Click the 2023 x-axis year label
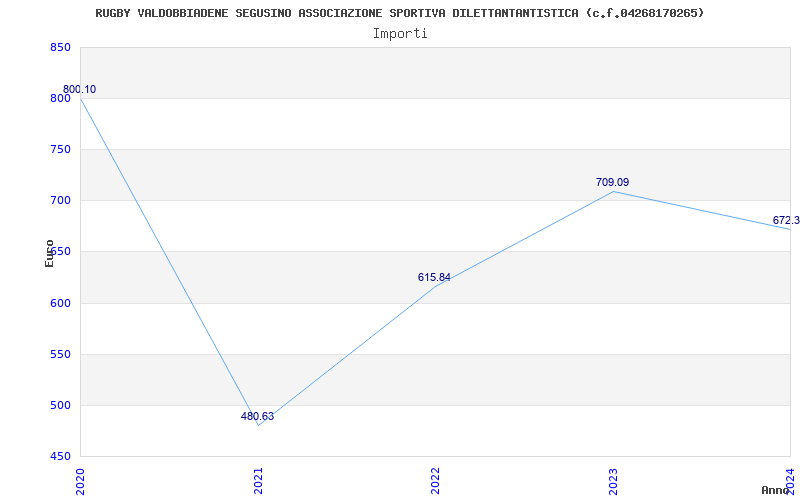Image resolution: width=800 pixels, height=500 pixels. click(613, 481)
